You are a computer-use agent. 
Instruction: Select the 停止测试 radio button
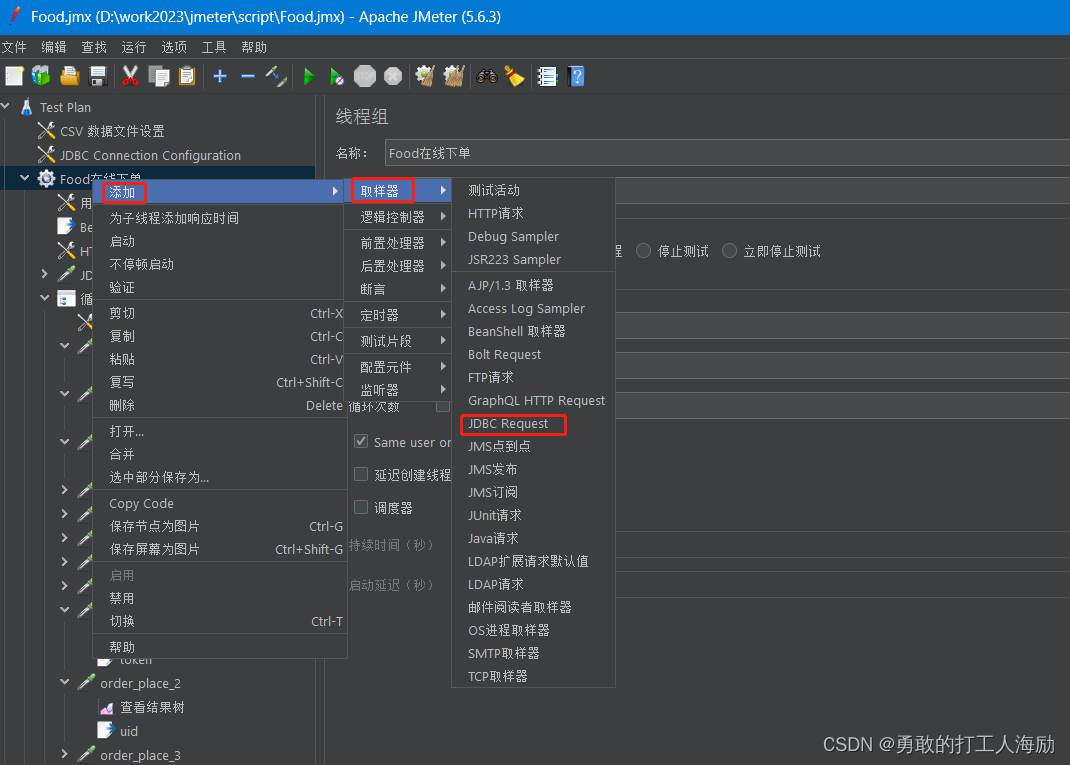coord(643,250)
